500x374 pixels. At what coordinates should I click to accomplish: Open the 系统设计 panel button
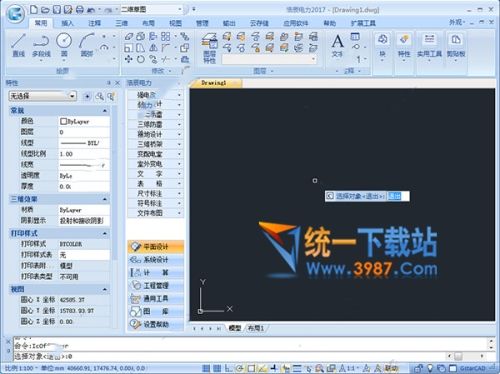tap(156, 260)
